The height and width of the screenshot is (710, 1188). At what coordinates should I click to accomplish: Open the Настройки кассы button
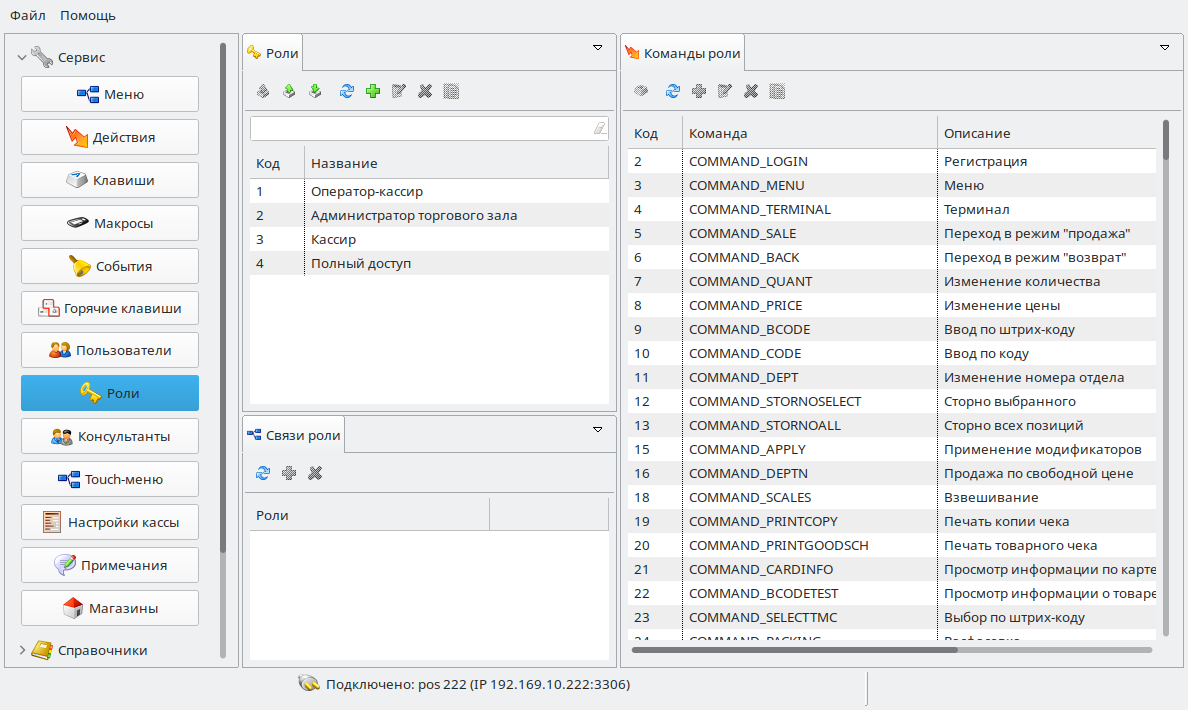click(110, 522)
